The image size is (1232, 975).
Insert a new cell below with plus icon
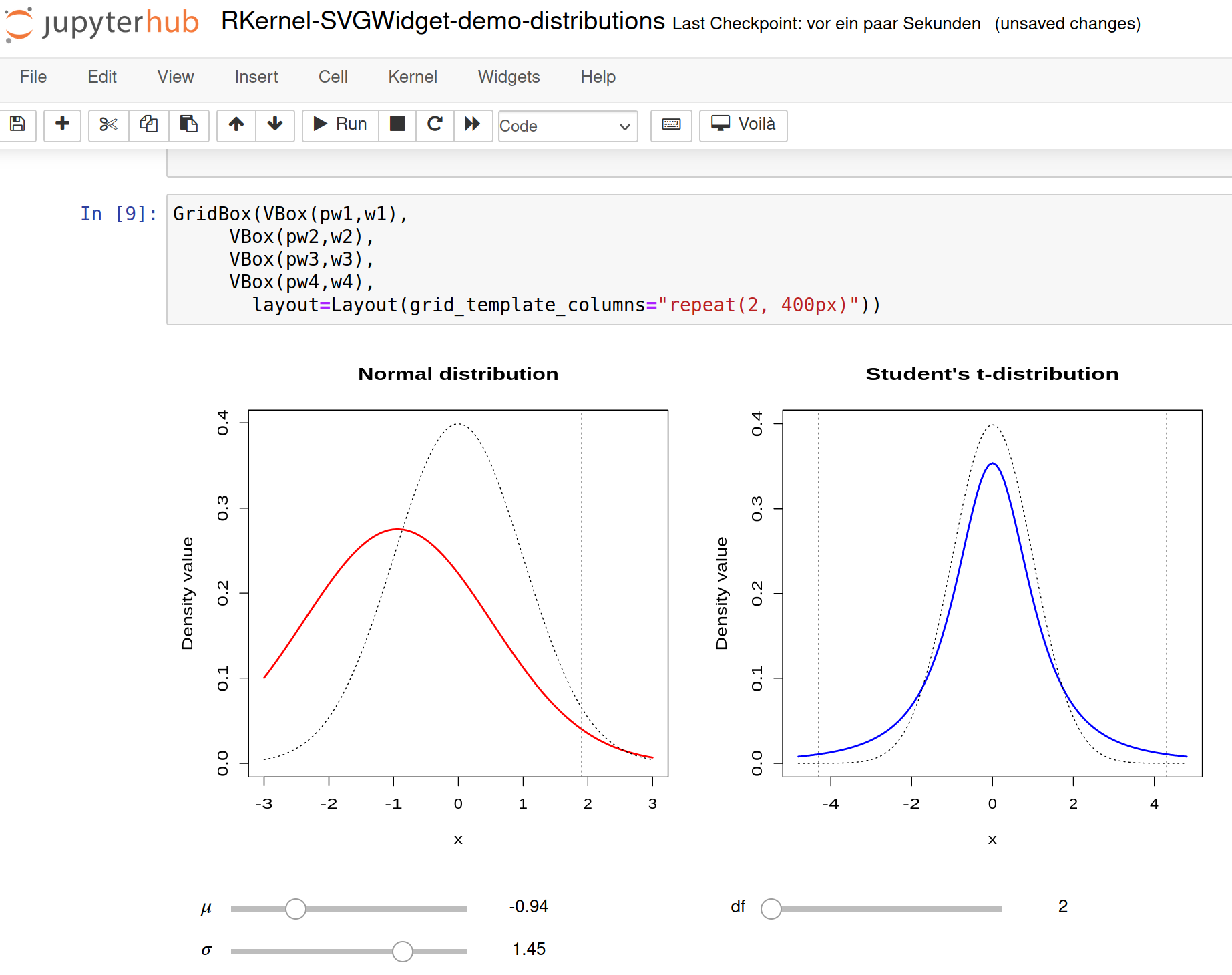[62, 125]
